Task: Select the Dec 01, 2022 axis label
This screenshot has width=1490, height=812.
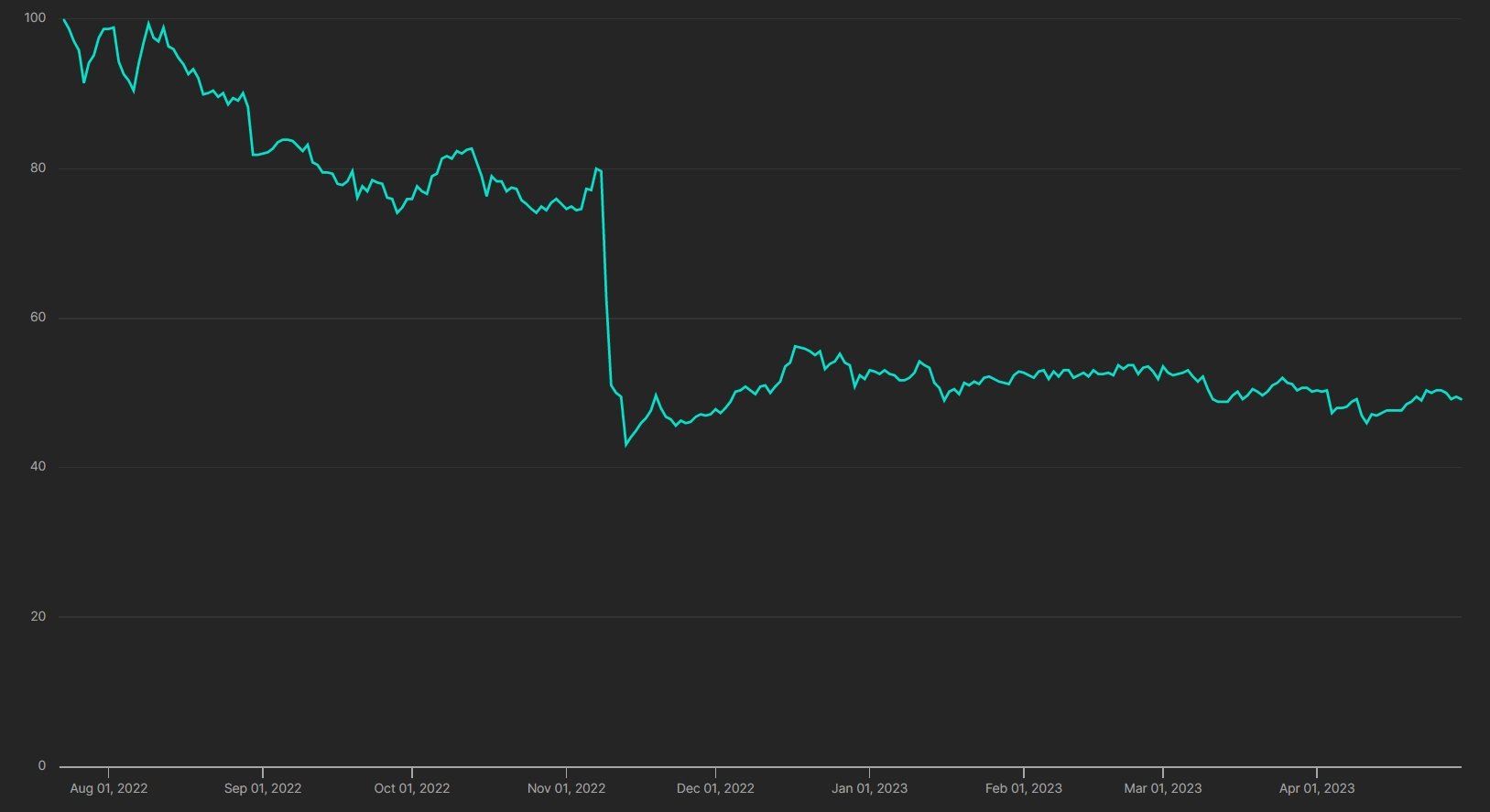Action: pos(715,788)
